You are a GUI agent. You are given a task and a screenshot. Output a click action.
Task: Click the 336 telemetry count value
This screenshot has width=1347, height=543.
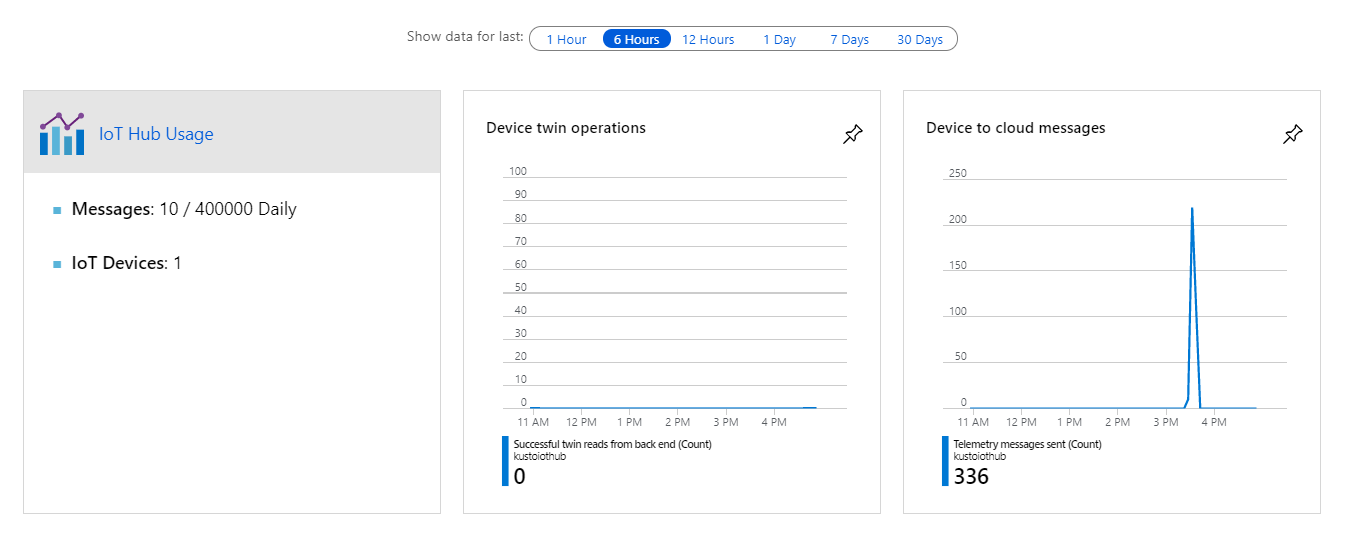tap(971, 477)
